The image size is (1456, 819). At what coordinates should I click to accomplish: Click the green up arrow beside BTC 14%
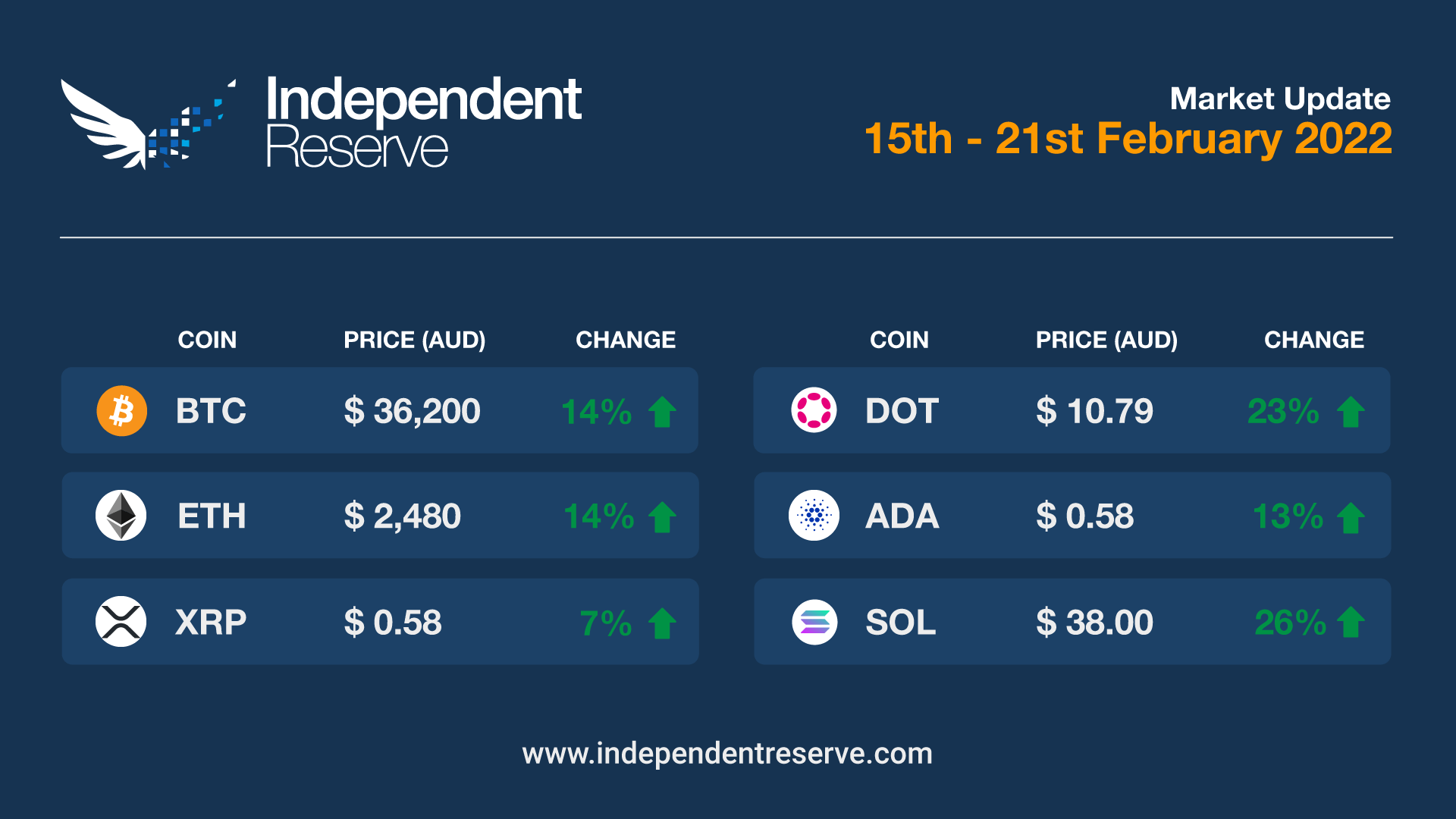[662, 413]
